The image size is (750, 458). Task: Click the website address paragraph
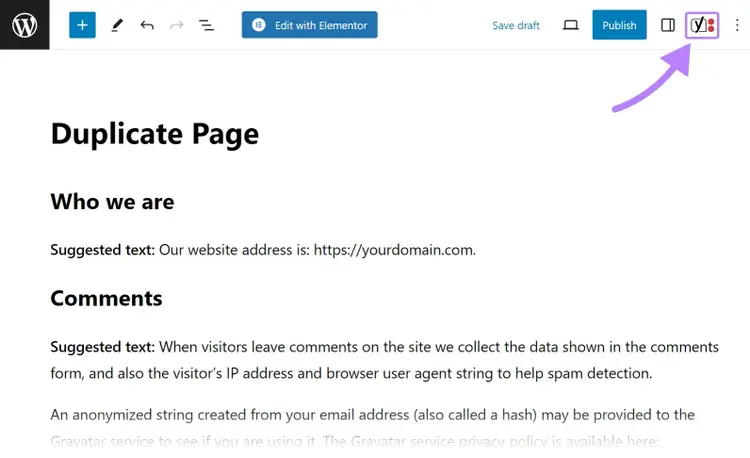click(263, 250)
